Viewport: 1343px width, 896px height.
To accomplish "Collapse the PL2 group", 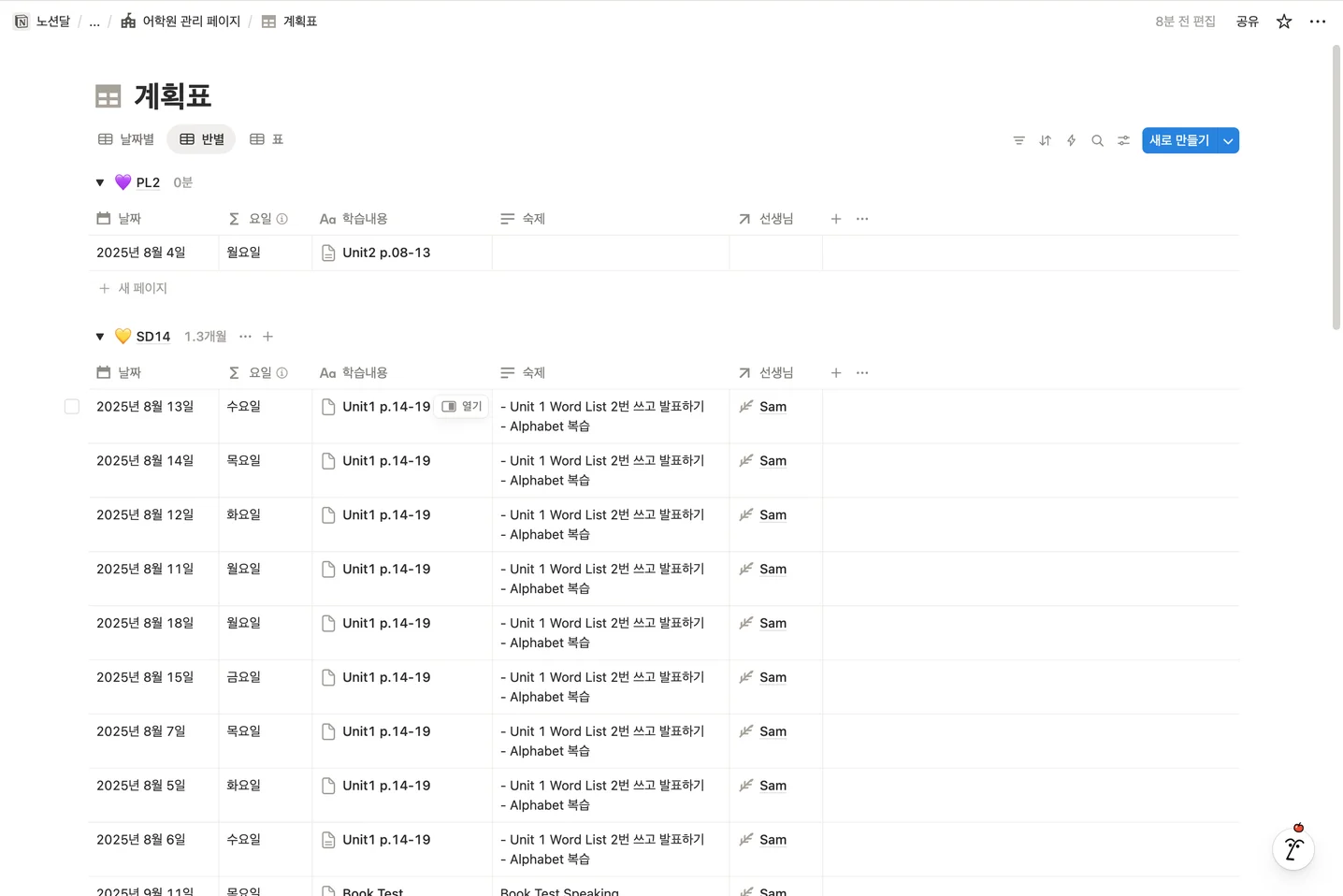I will pos(100,182).
